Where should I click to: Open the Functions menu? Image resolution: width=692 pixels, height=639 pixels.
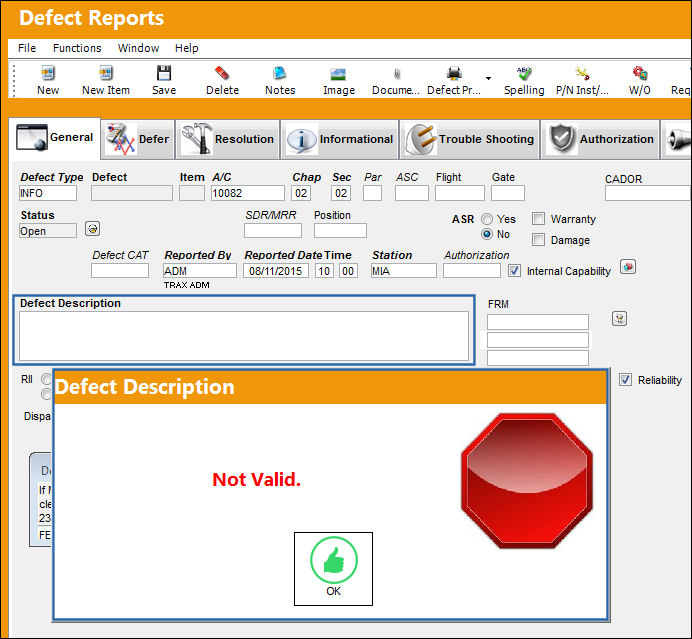pyautogui.click(x=77, y=48)
